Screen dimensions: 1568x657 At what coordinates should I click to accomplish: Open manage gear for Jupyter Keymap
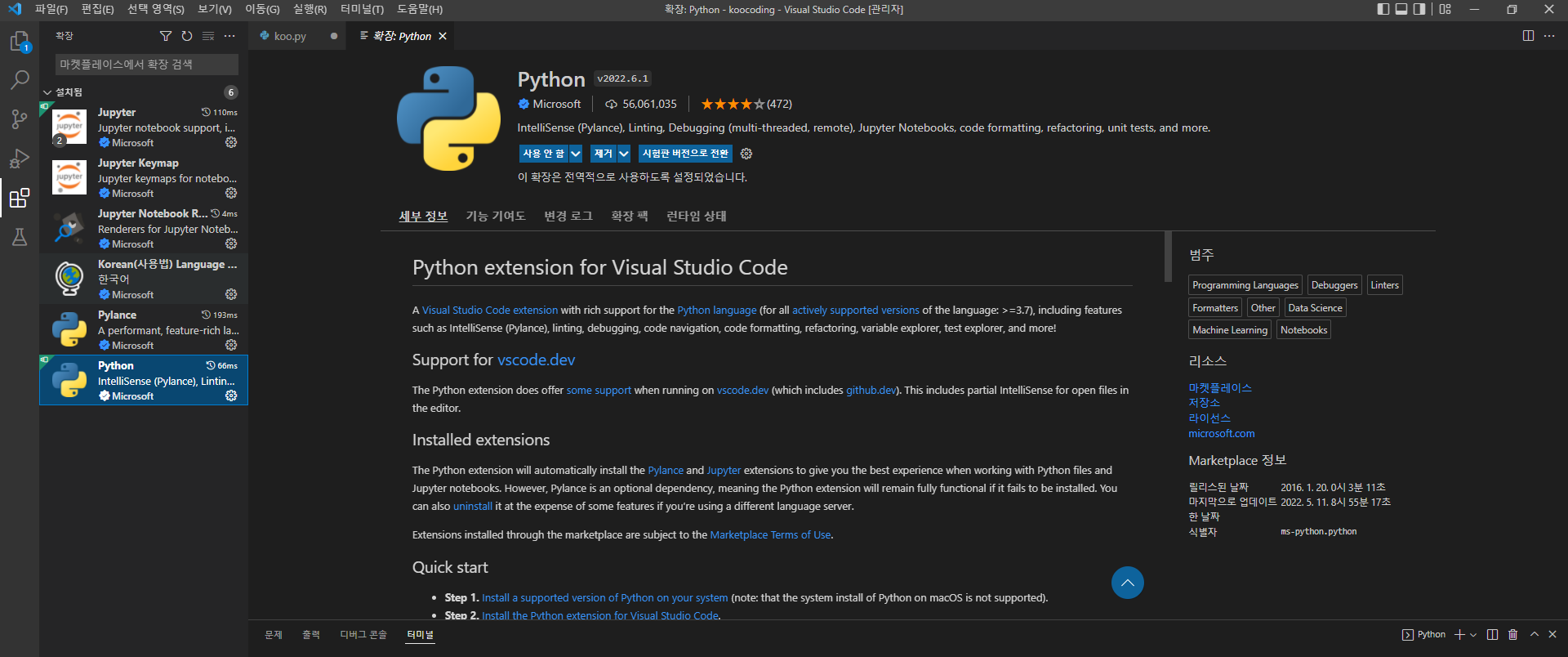231,193
